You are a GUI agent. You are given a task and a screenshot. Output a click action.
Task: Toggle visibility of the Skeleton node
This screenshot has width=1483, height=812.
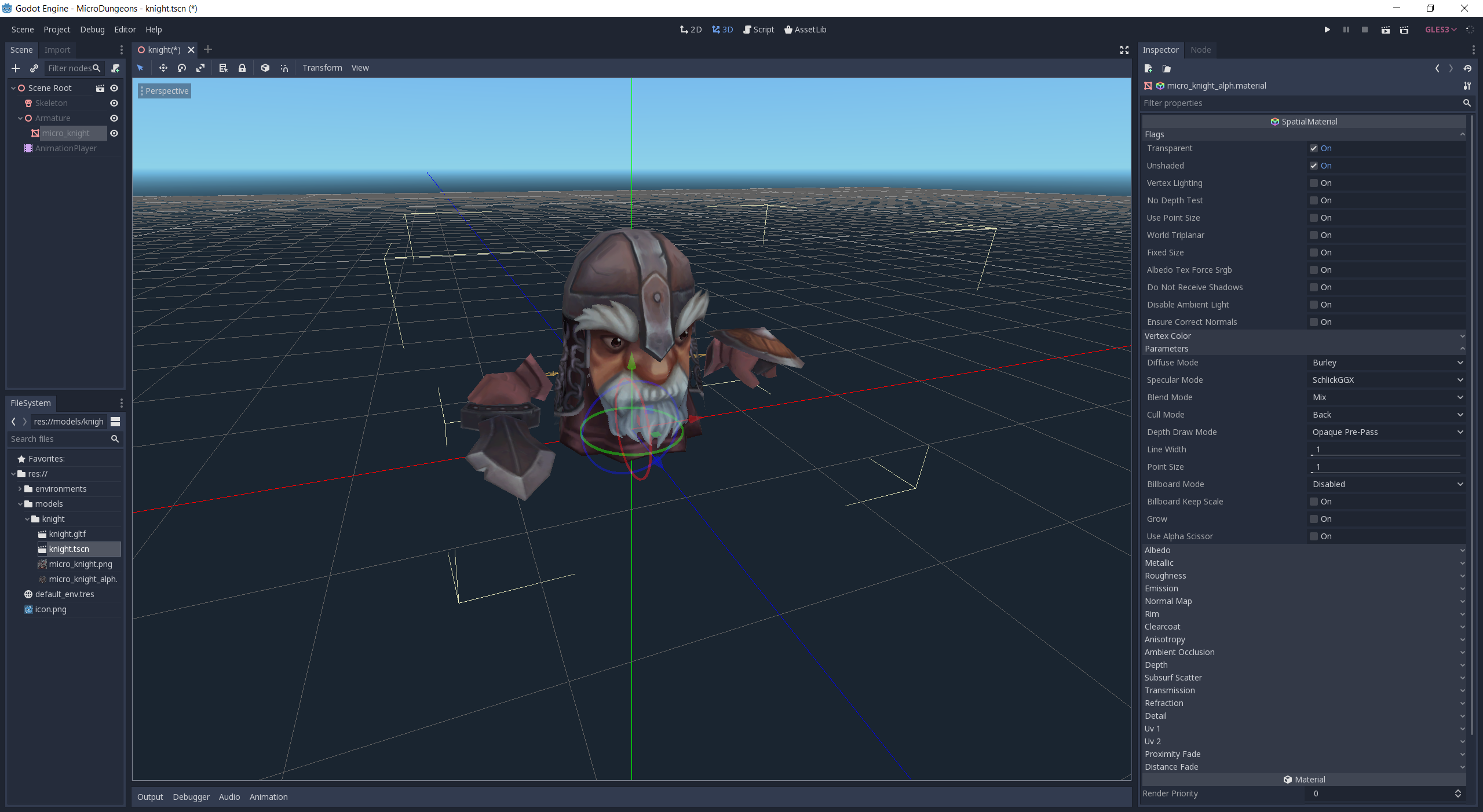114,103
